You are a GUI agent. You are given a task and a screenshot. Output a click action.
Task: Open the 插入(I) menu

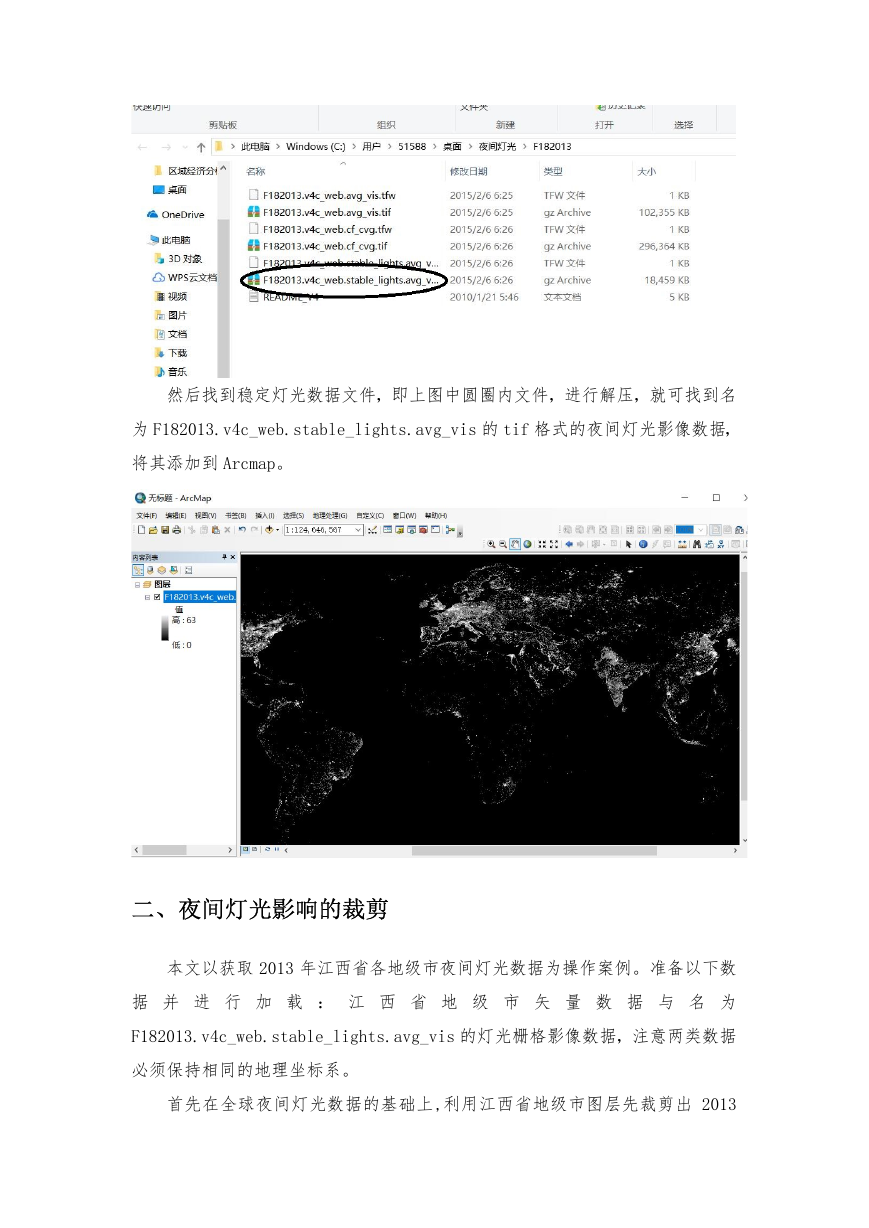(265, 516)
